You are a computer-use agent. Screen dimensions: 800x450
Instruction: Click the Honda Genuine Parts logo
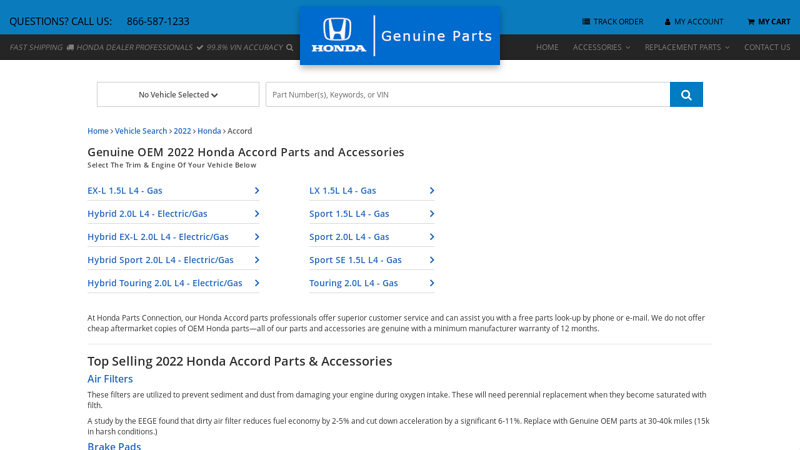pyautogui.click(x=400, y=36)
